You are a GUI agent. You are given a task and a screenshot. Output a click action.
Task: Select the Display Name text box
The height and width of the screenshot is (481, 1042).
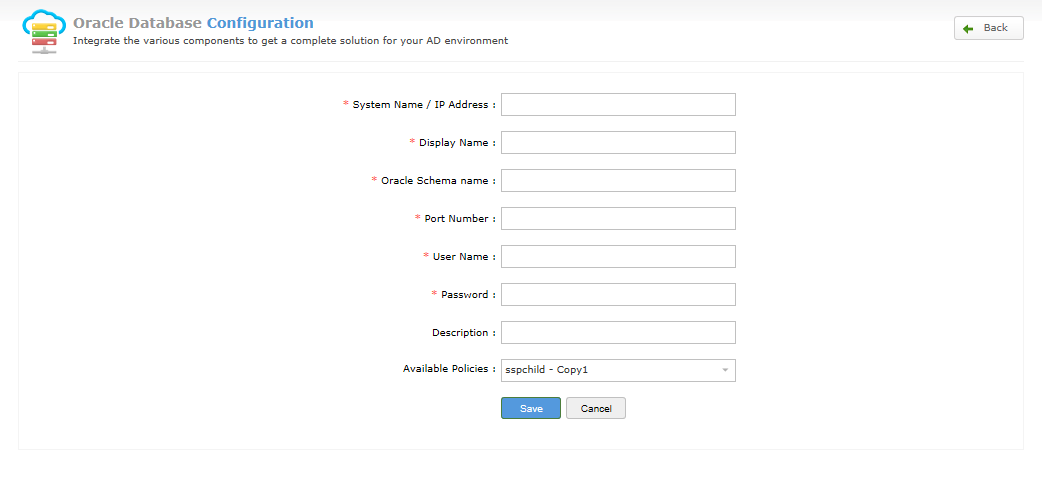pyautogui.click(x=618, y=142)
